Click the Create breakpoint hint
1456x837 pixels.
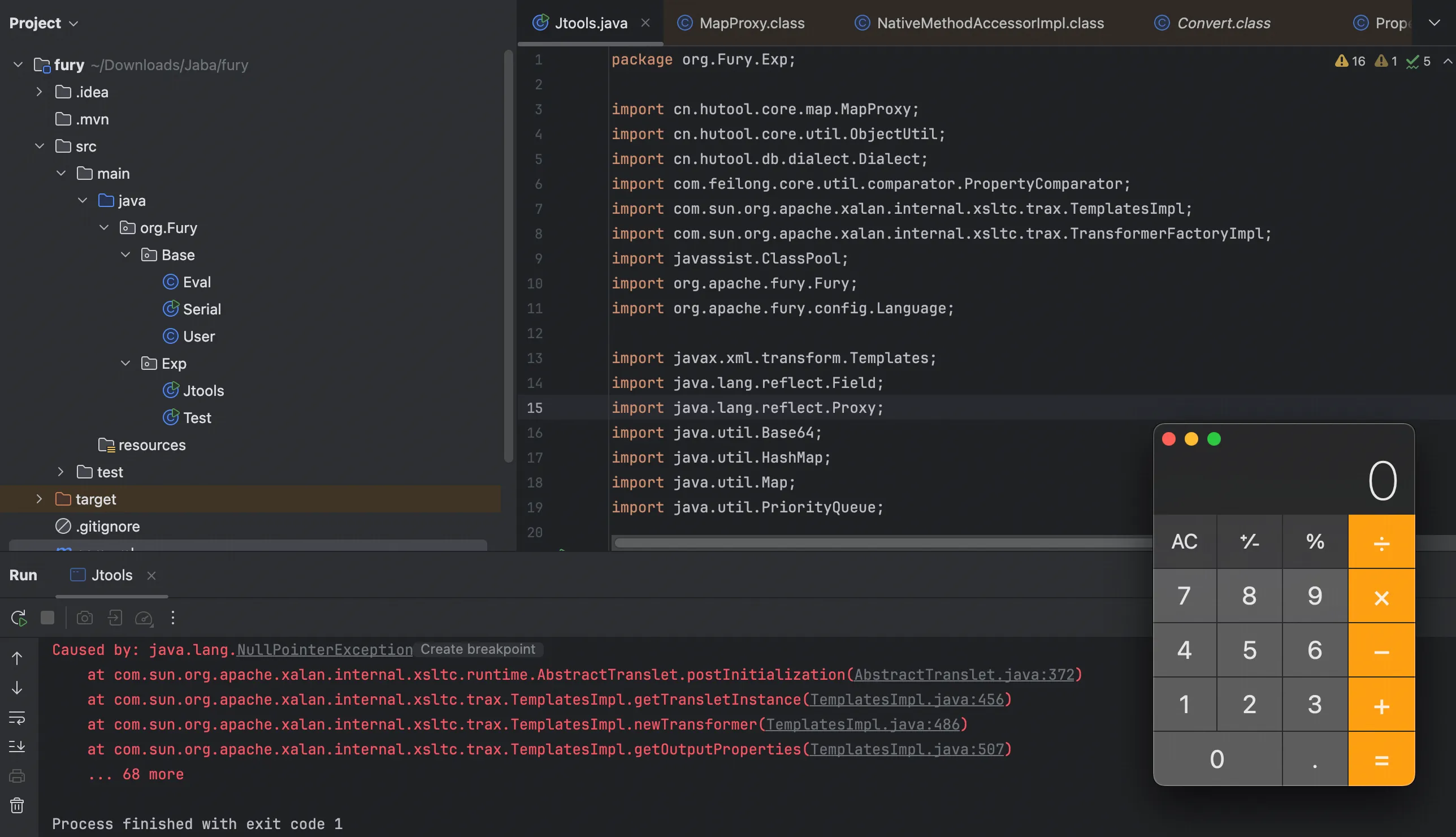click(477, 649)
